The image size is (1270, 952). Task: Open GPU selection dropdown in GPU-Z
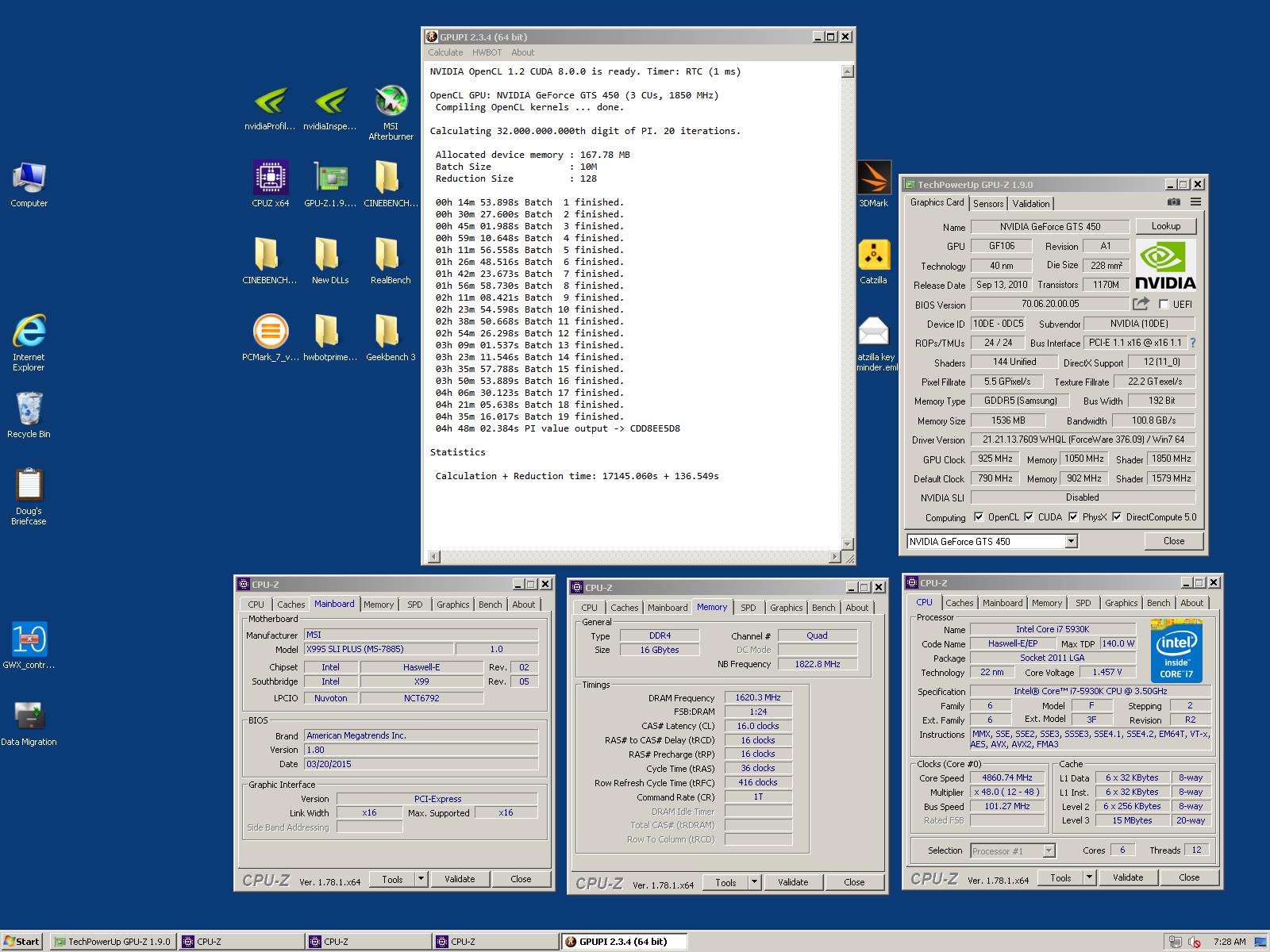(1071, 541)
